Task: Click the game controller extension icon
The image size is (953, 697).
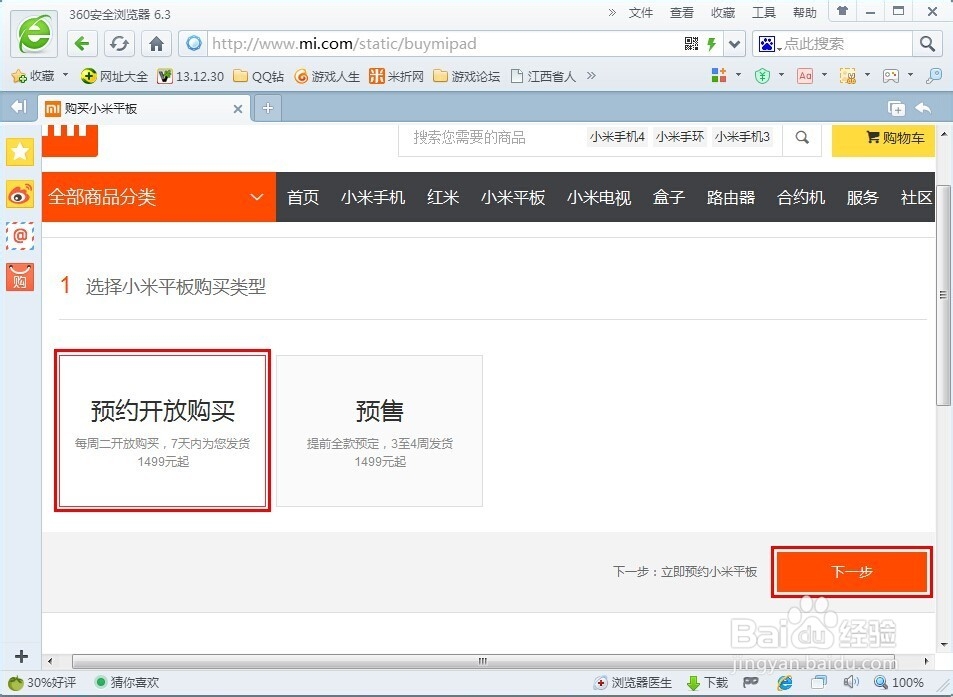Action: coord(891,75)
